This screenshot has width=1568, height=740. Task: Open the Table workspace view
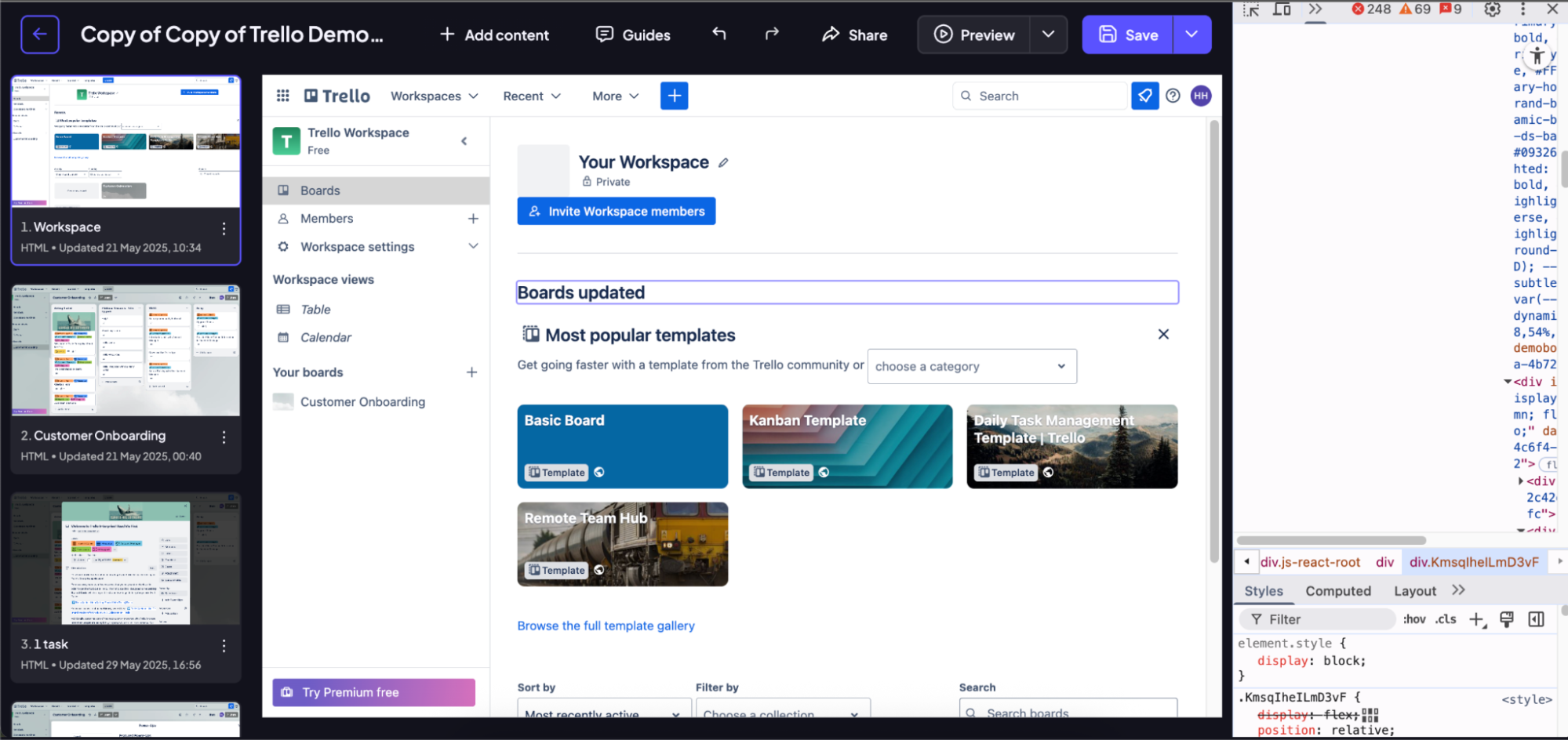tap(315, 310)
